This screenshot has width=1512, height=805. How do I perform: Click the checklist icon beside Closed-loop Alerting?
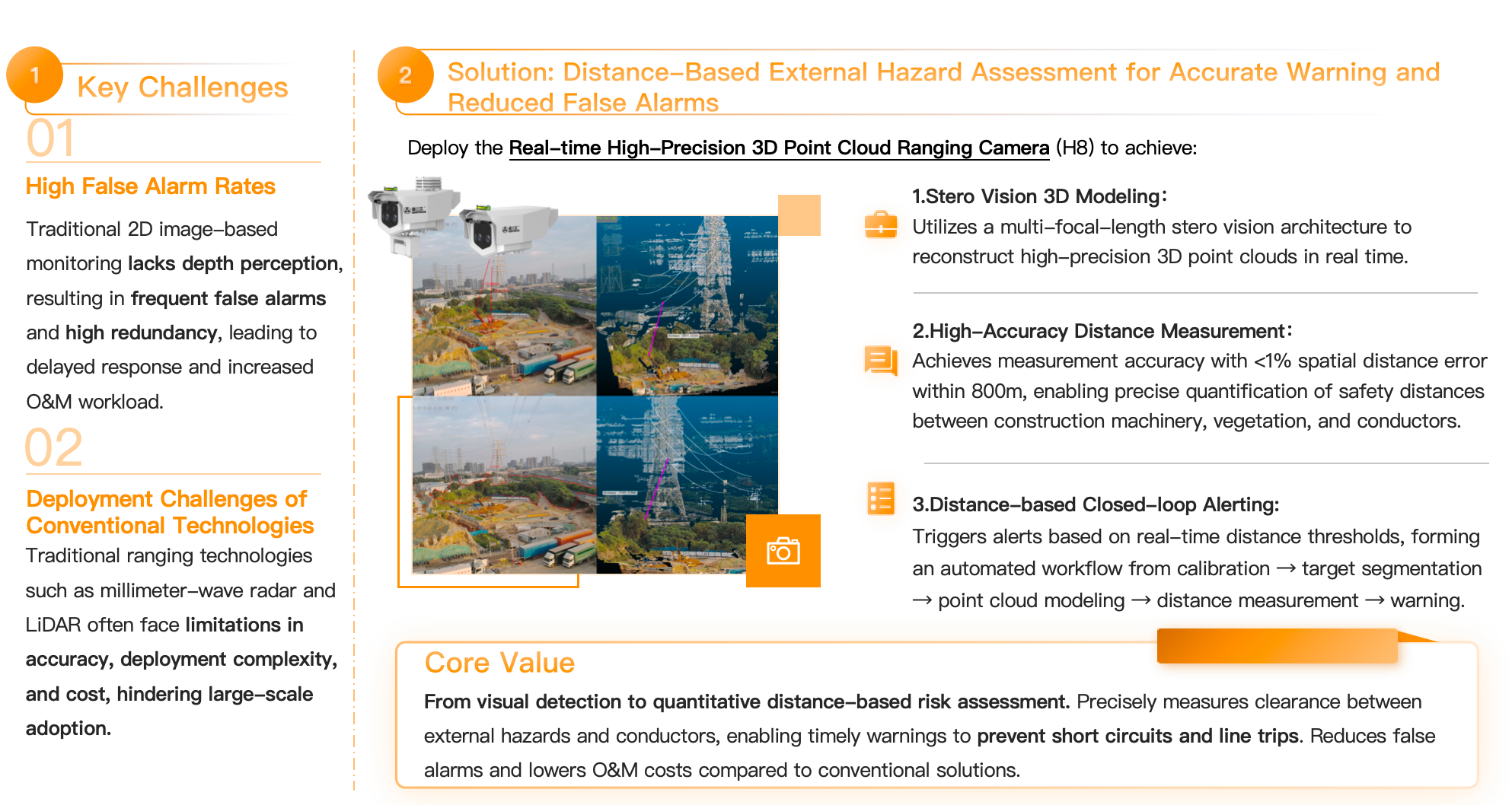[880, 499]
